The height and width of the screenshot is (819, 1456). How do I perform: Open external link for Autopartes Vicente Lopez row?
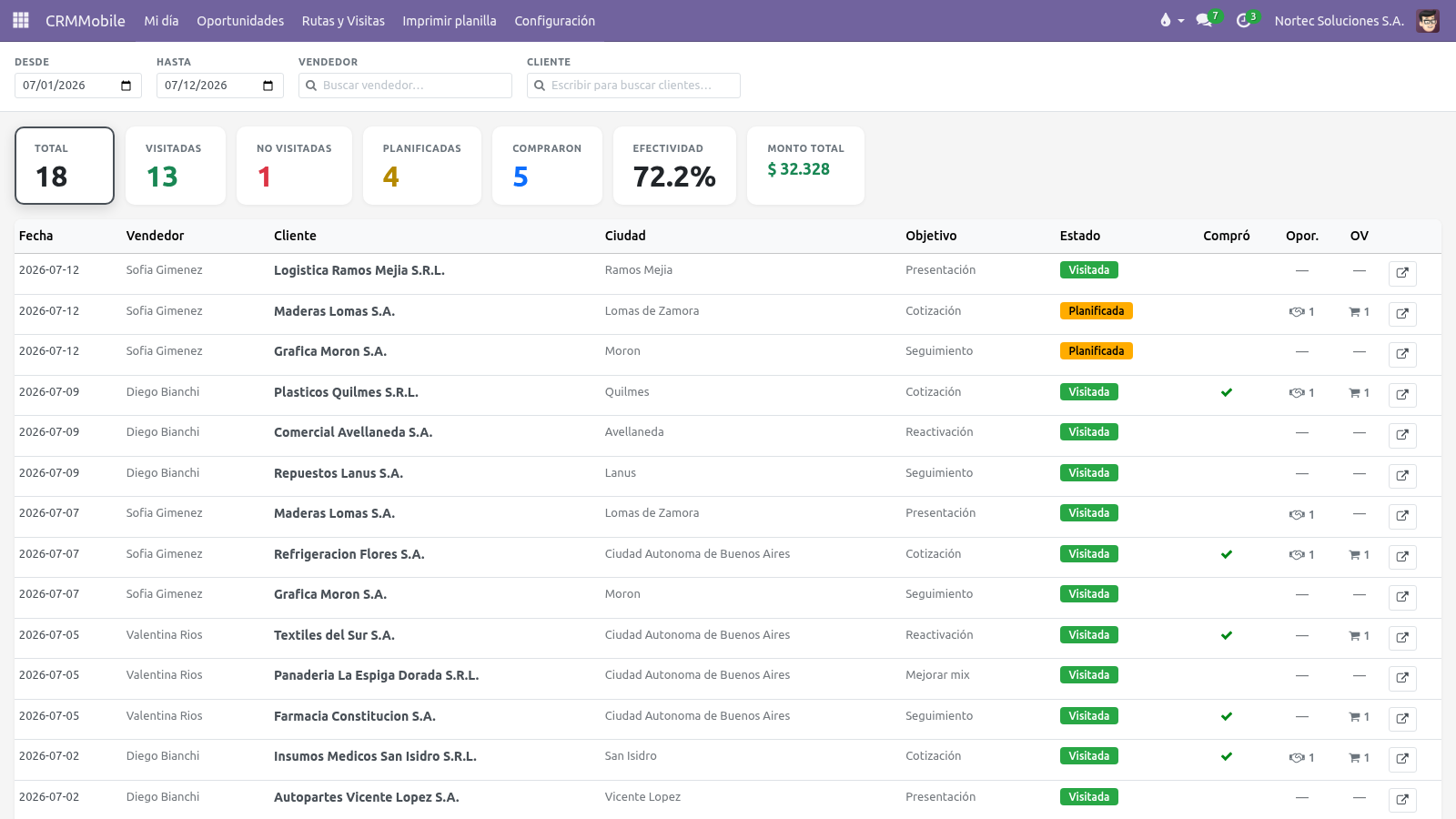[1402, 800]
